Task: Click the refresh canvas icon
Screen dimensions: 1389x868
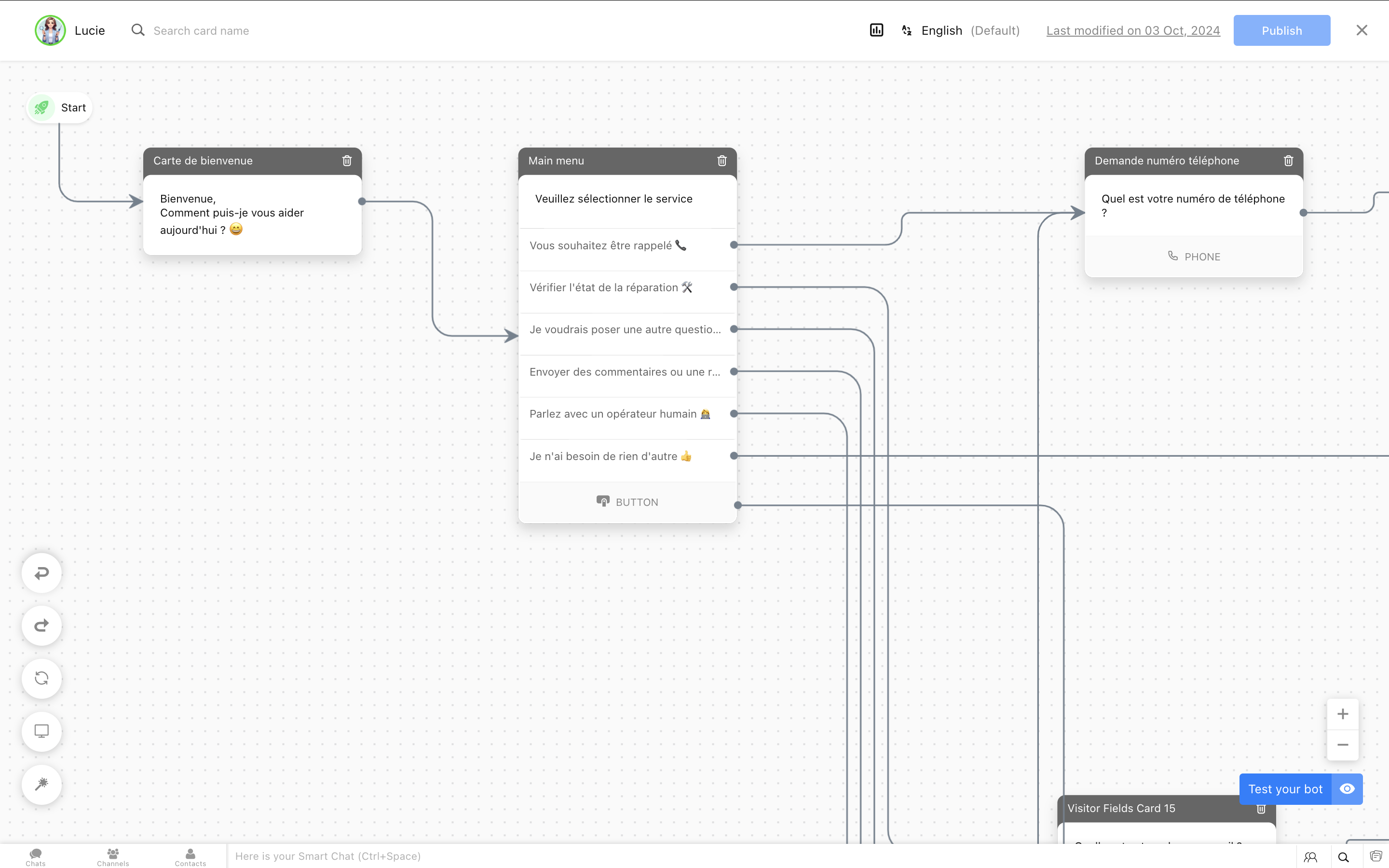Action: [x=41, y=678]
